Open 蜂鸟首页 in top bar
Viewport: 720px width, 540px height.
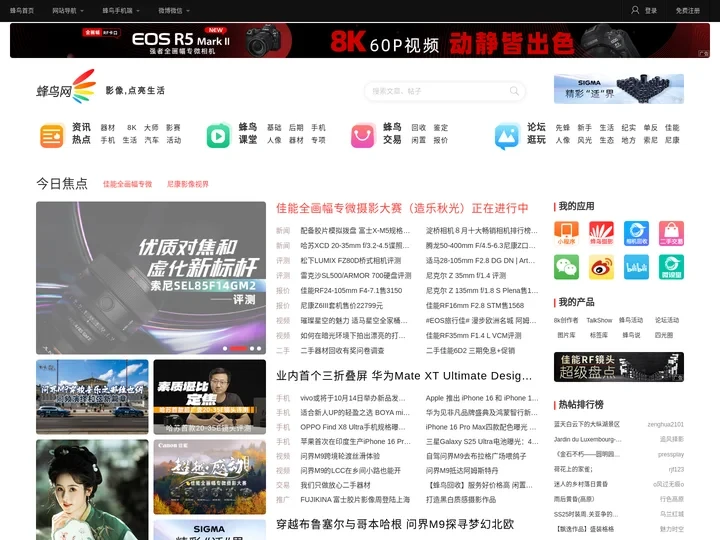[x=22, y=11]
